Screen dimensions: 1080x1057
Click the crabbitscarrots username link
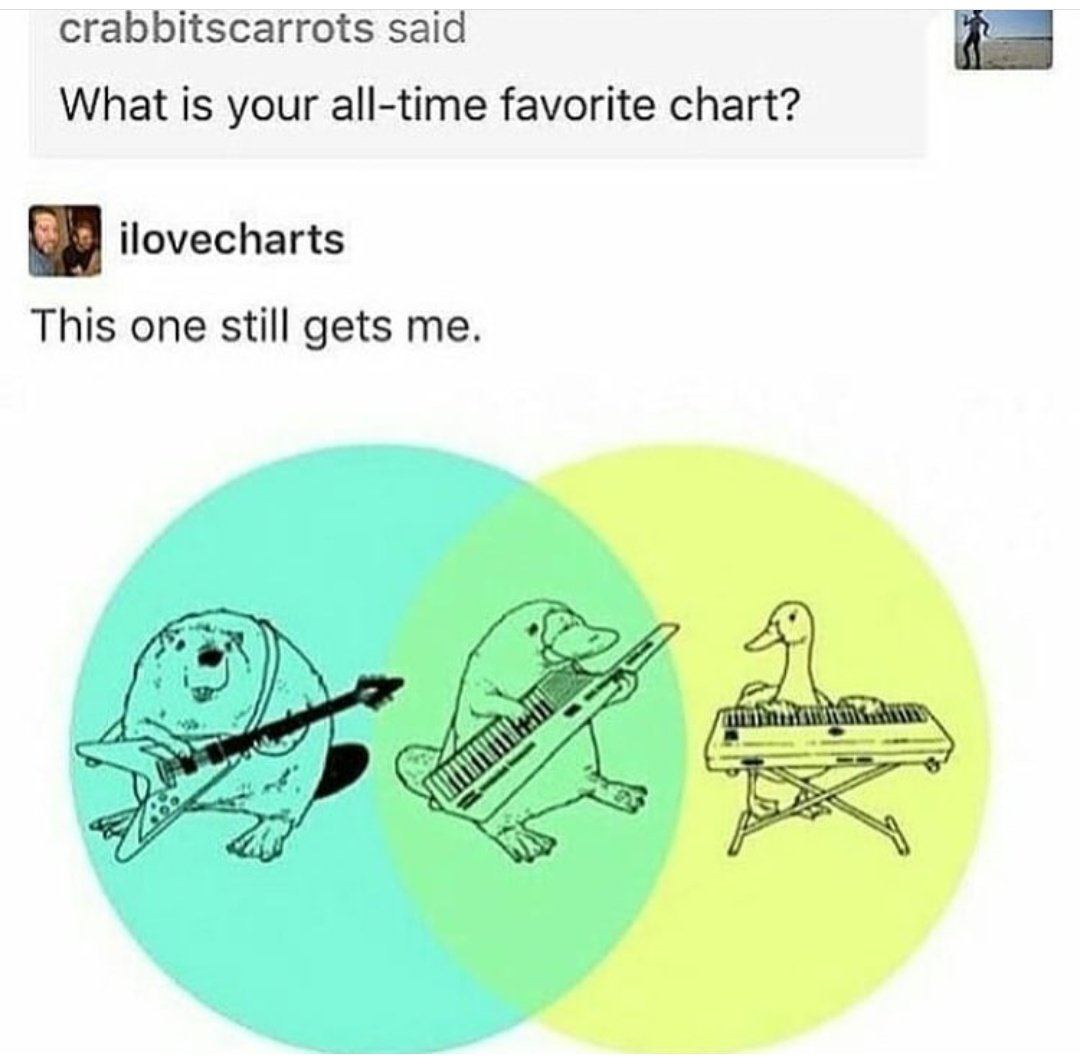click(216, 30)
